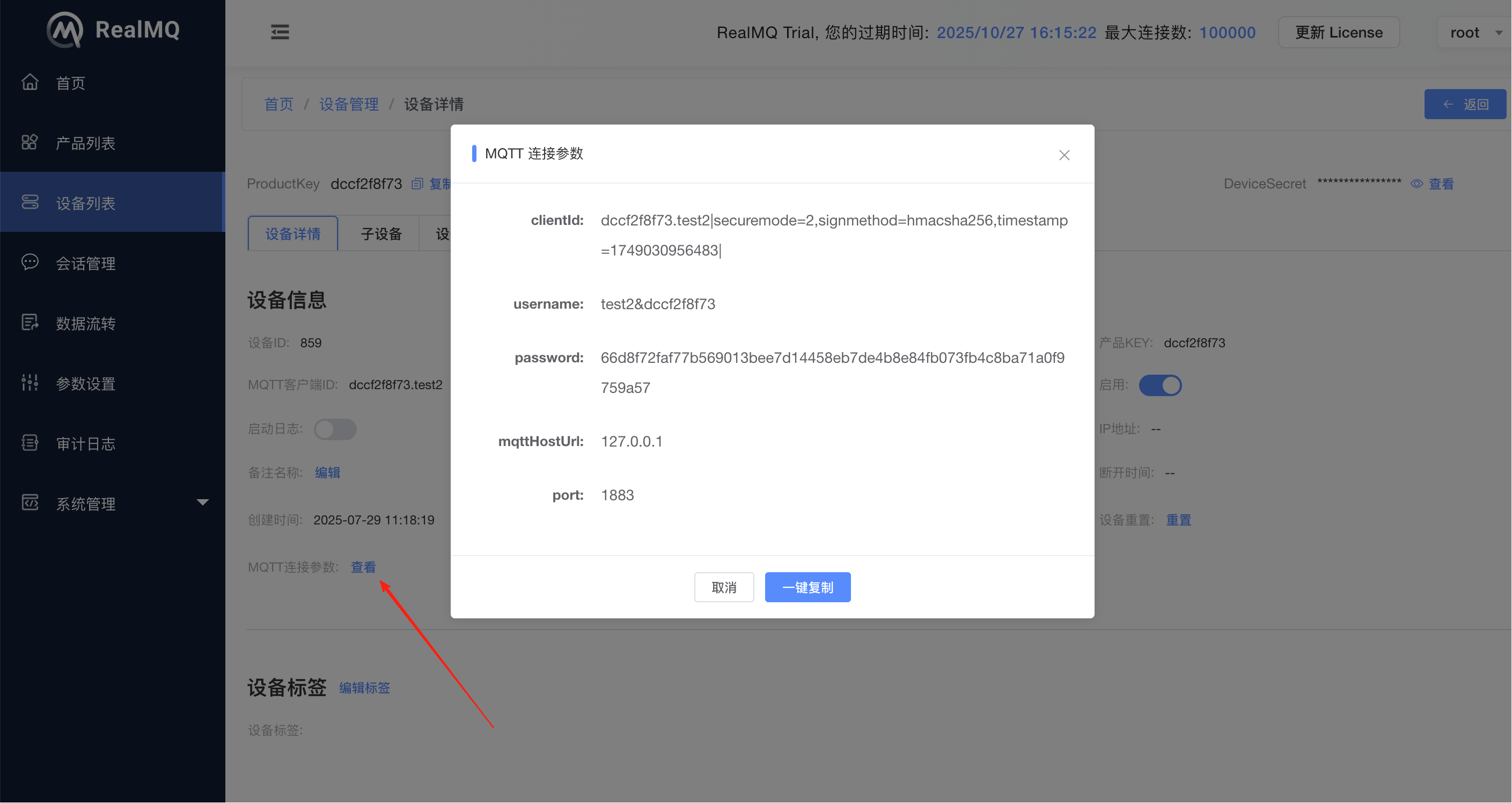The image size is (1512, 803).
Task: Open 审计日志 in the sidebar menu
Action: [x=113, y=443]
